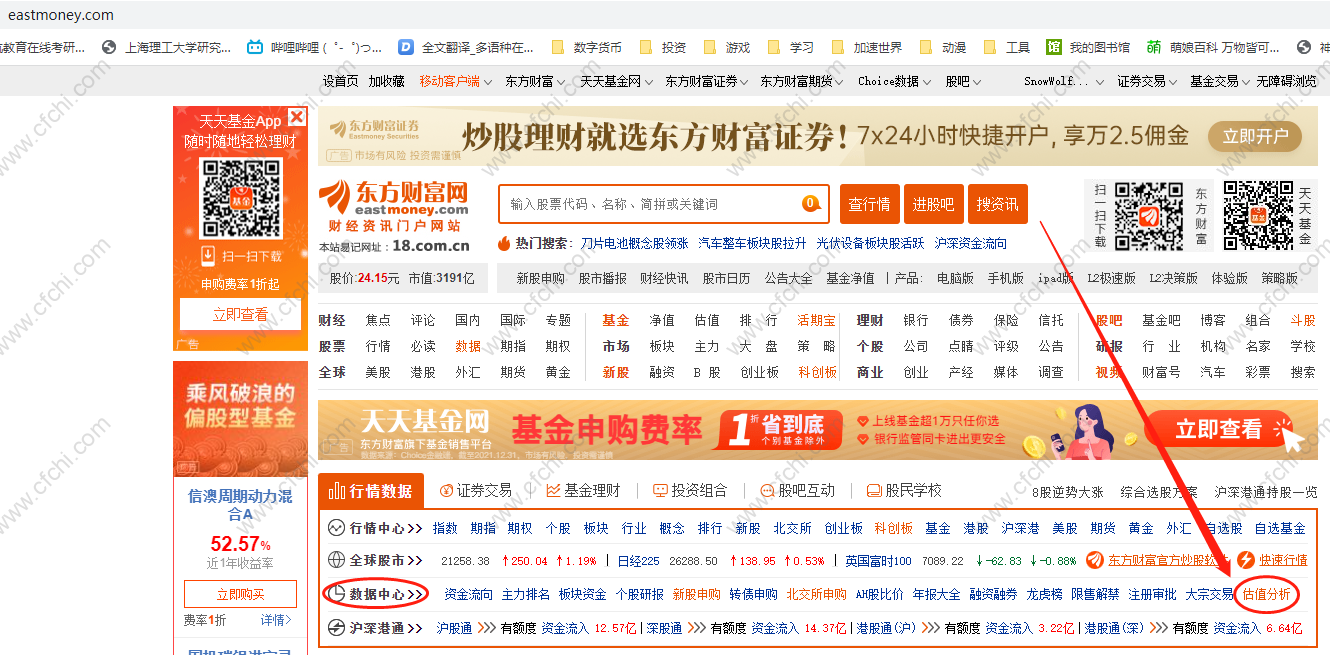Screen dimensions: 1330x655
Task: Click the bilibili bookmark icon
Action: 256,47
